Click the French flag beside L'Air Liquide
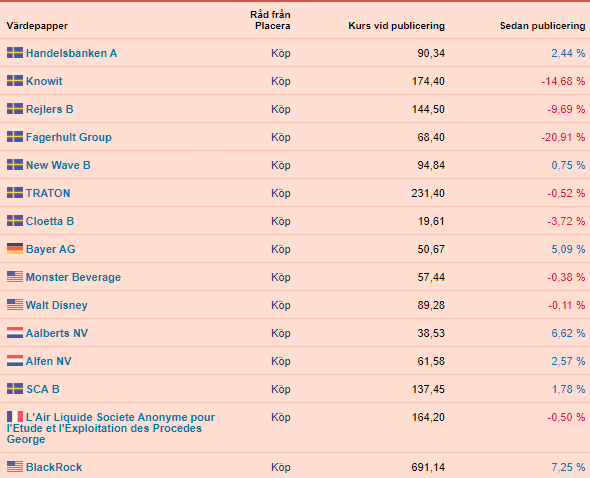The image size is (590, 478). (15, 417)
